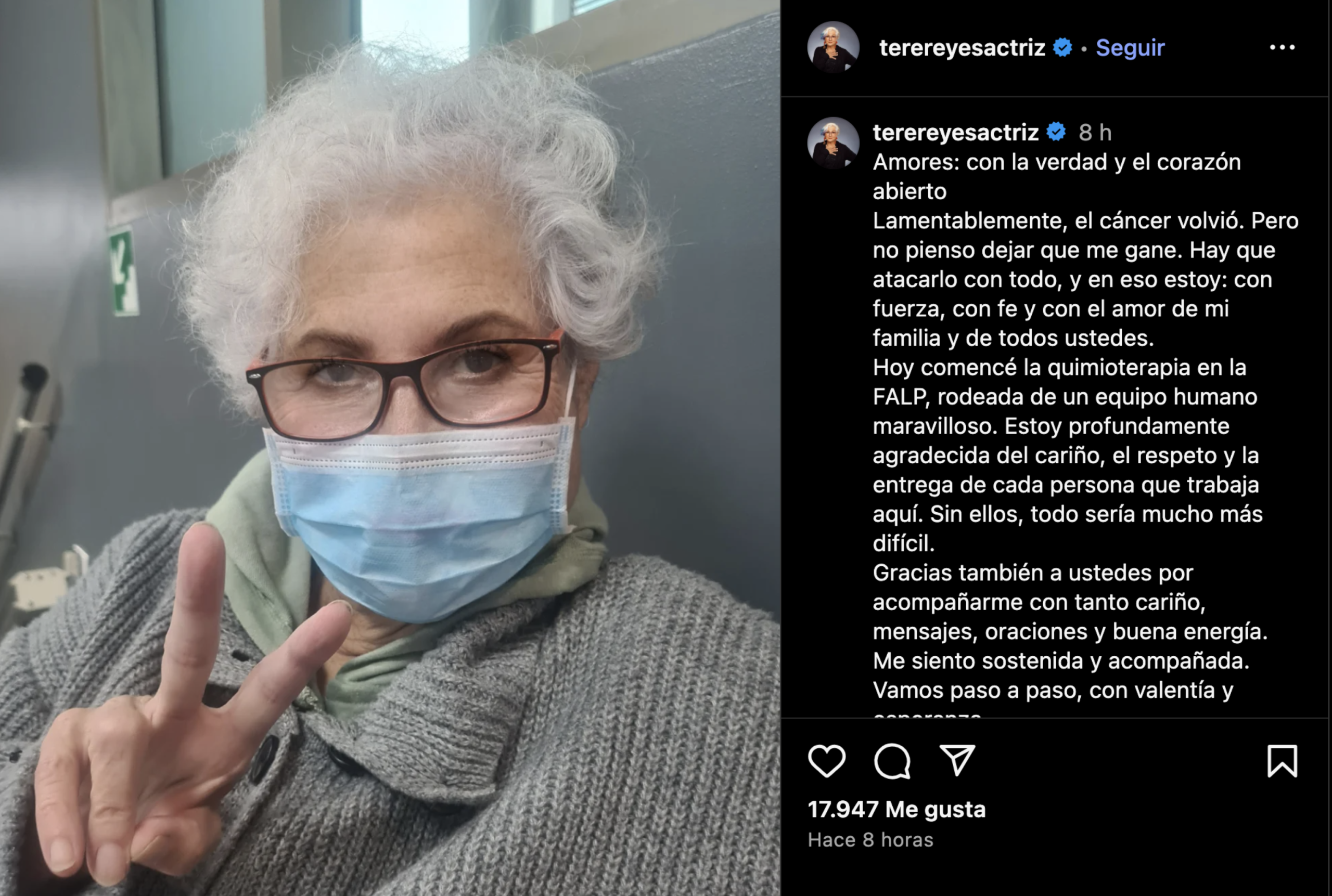Image resolution: width=1332 pixels, height=896 pixels.
Task: View who liked via 17.947 Me gusta
Action: click(896, 809)
